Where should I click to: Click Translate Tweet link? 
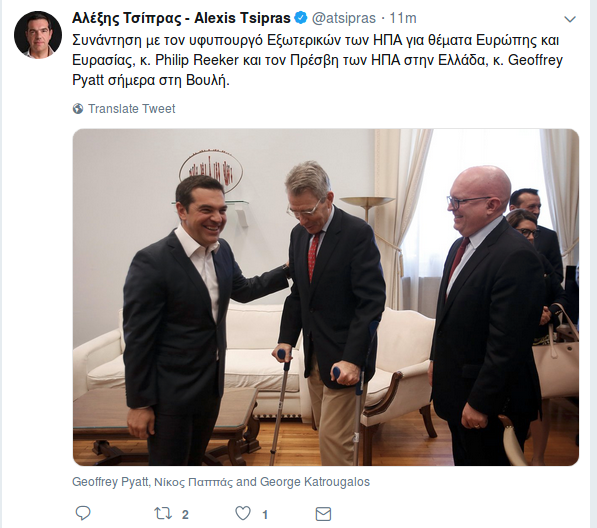point(131,109)
